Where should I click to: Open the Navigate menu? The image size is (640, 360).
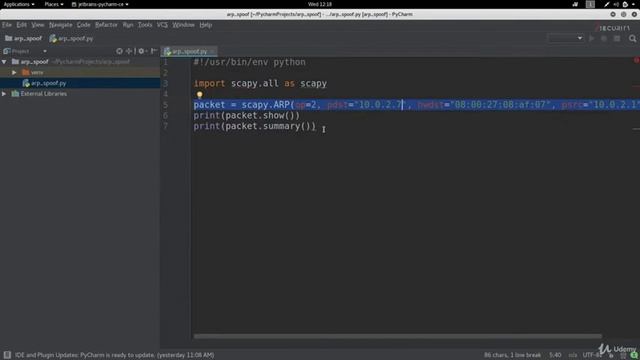(x=60, y=25)
